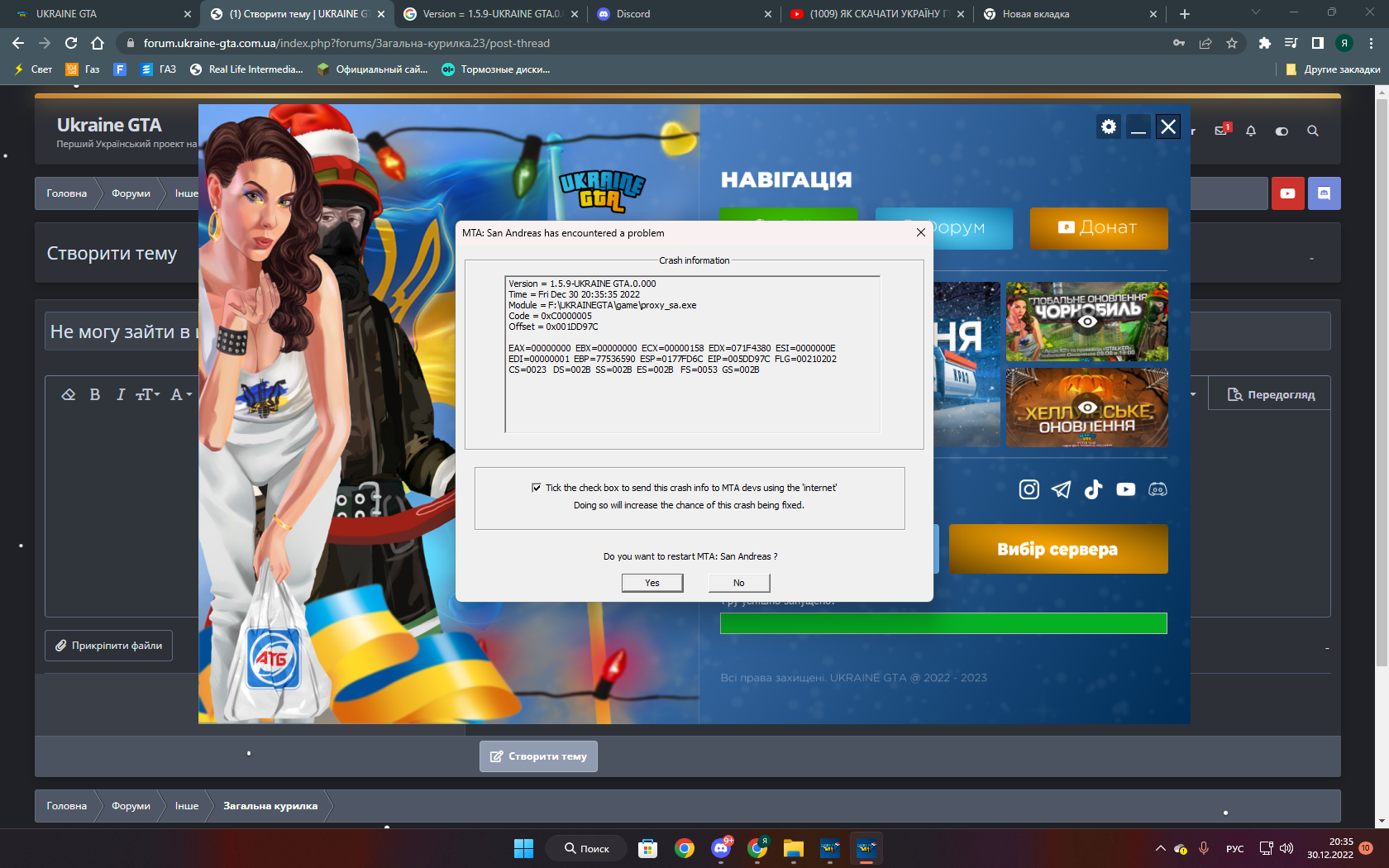Go to browser home page

pos(98,43)
